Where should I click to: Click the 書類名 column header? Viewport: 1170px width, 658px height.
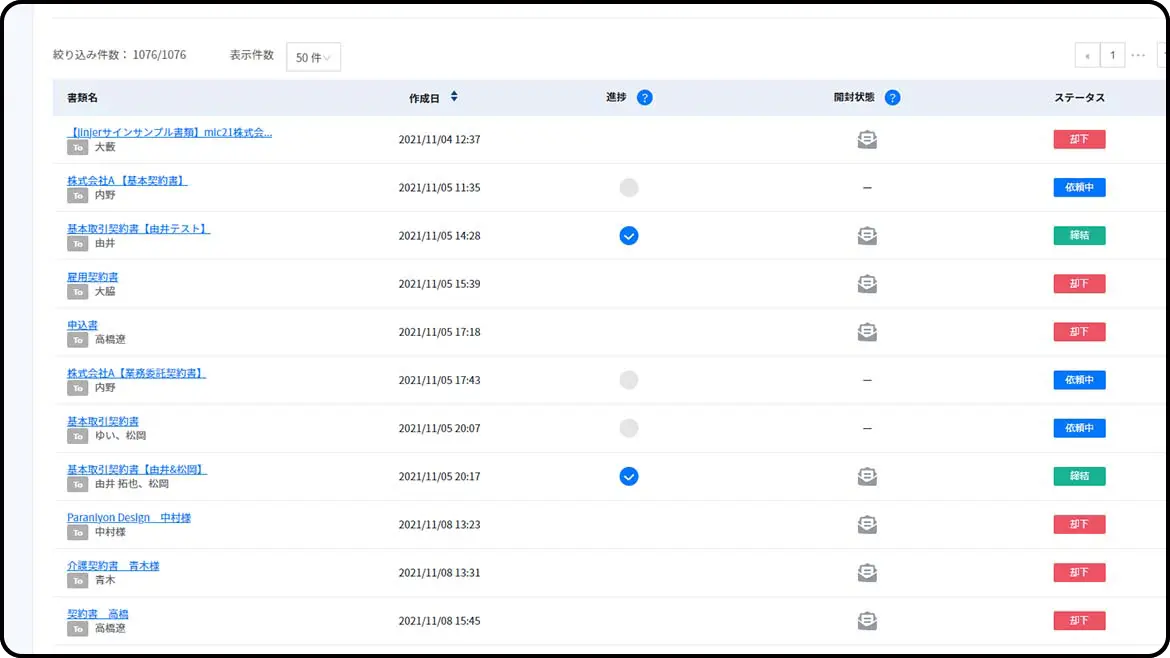82,98
